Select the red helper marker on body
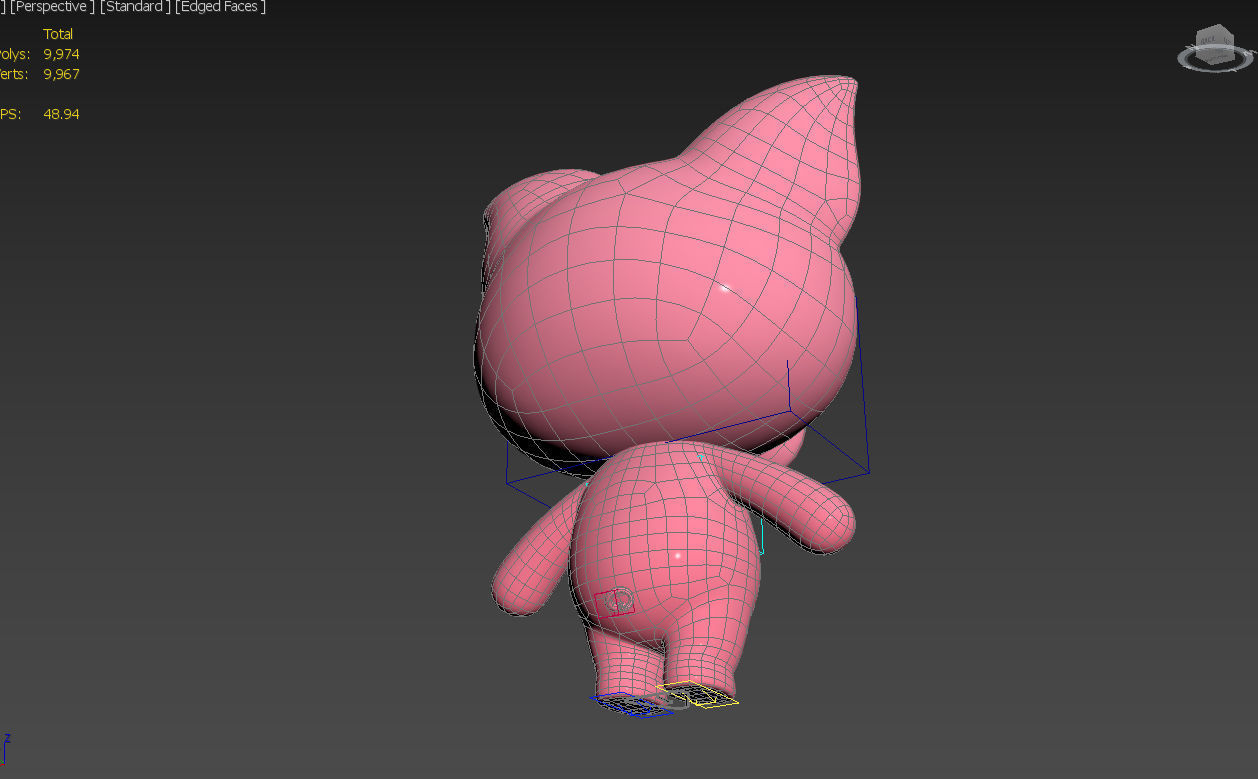Viewport: 1258px width, 779px height. 614,603
